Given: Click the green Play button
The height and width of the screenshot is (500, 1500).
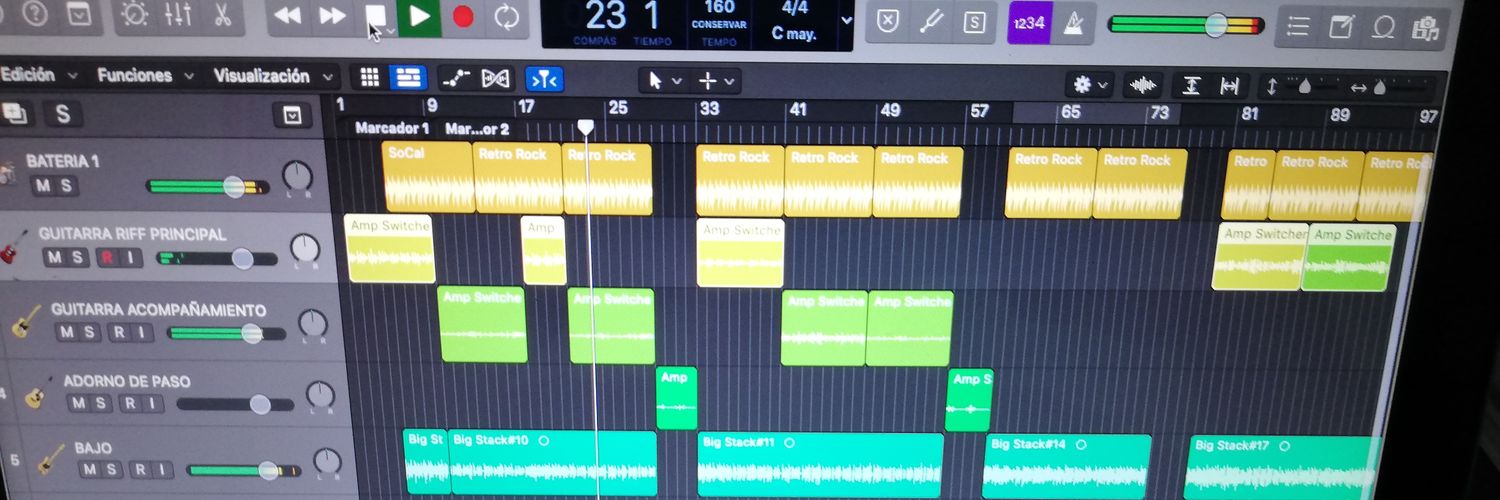Looking at the screenshot, I should pos(420,17).
